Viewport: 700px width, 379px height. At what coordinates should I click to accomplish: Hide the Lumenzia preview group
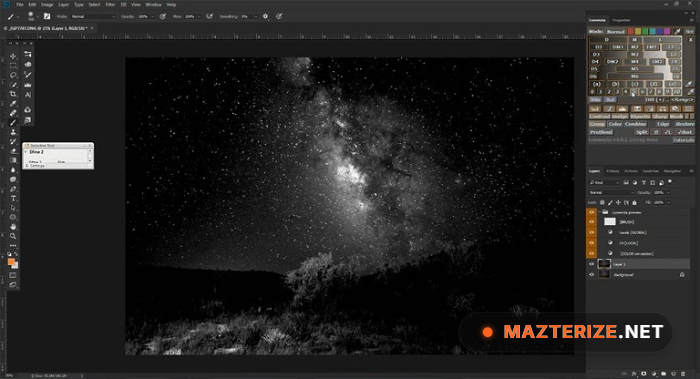592,212
